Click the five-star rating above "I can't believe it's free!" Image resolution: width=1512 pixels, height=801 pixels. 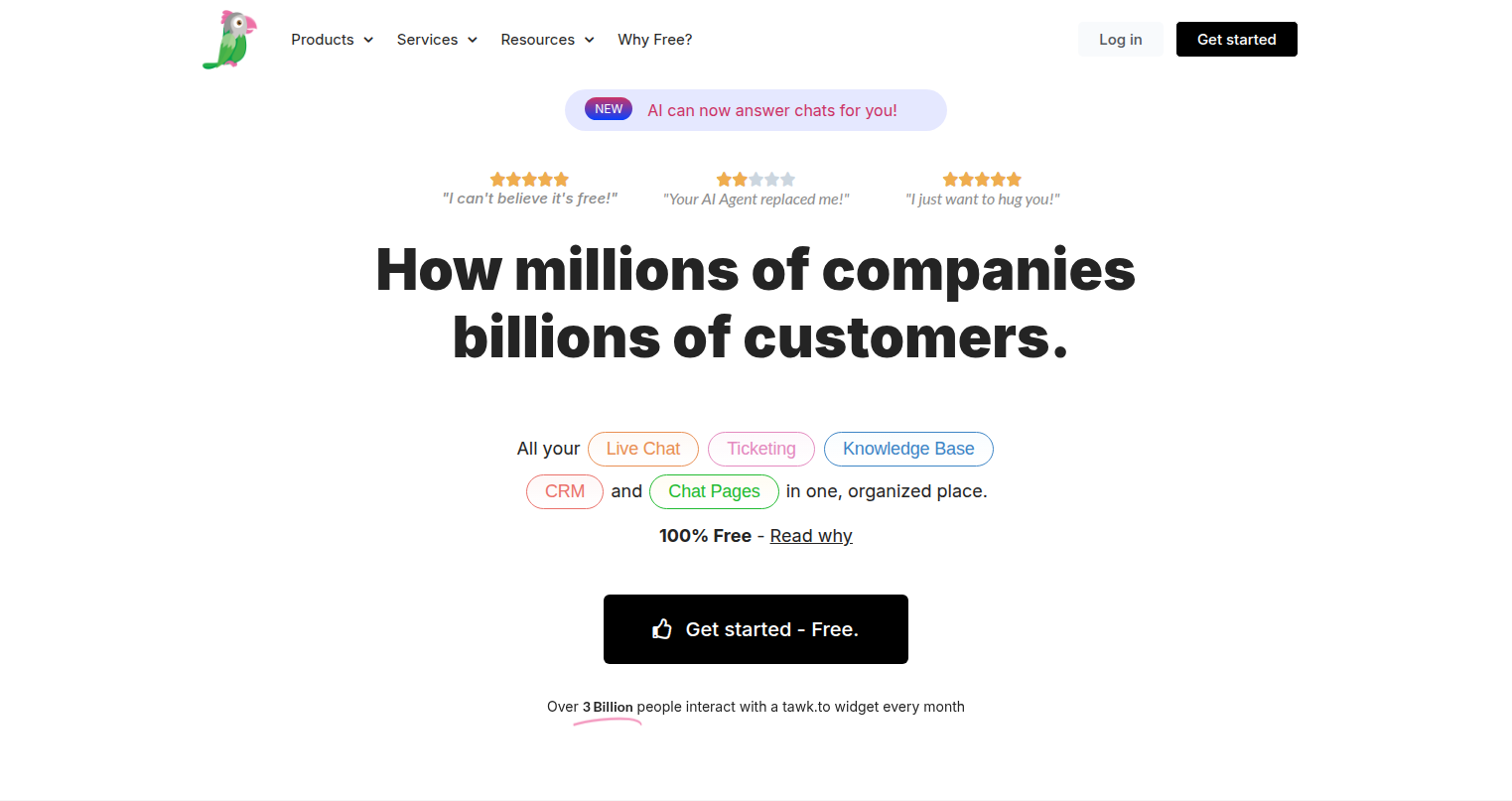529,180
